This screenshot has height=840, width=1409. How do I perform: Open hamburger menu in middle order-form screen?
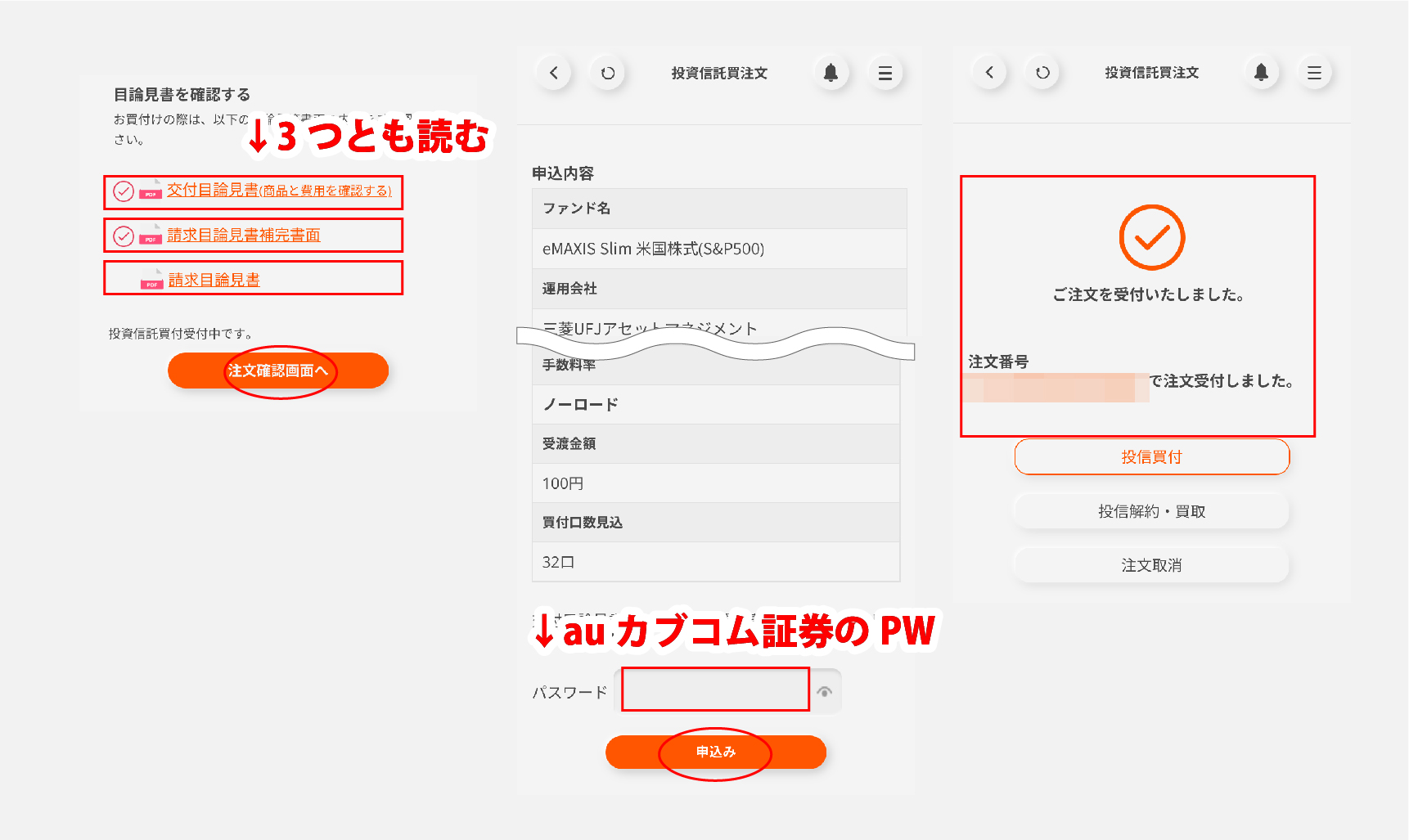pos(885,73)
